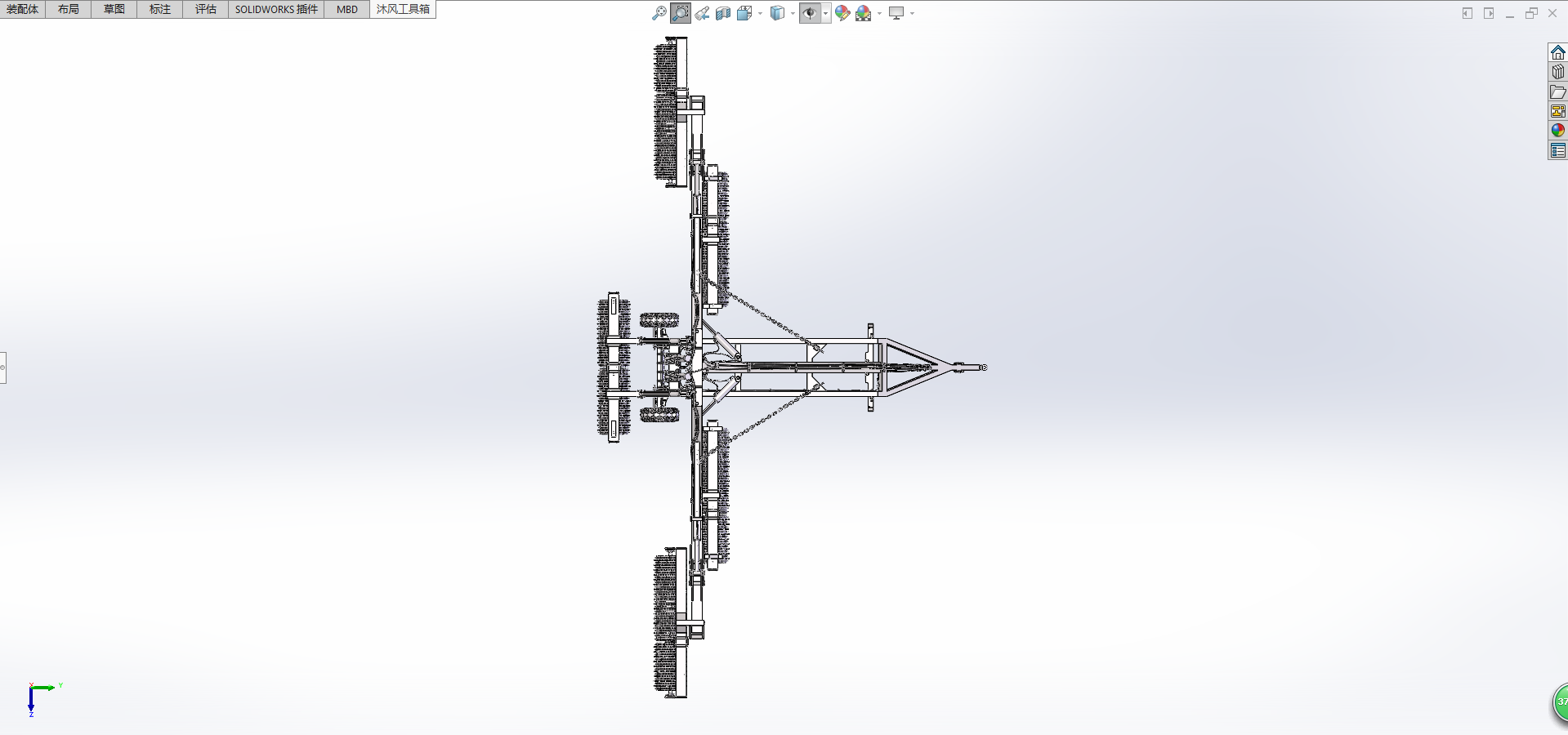Image resolution: width=1568 pixels, height=735 pixels.
Task: Expand the View Orientation dropdown arrow
Action: pyautogui.click(x=760, y=13)
